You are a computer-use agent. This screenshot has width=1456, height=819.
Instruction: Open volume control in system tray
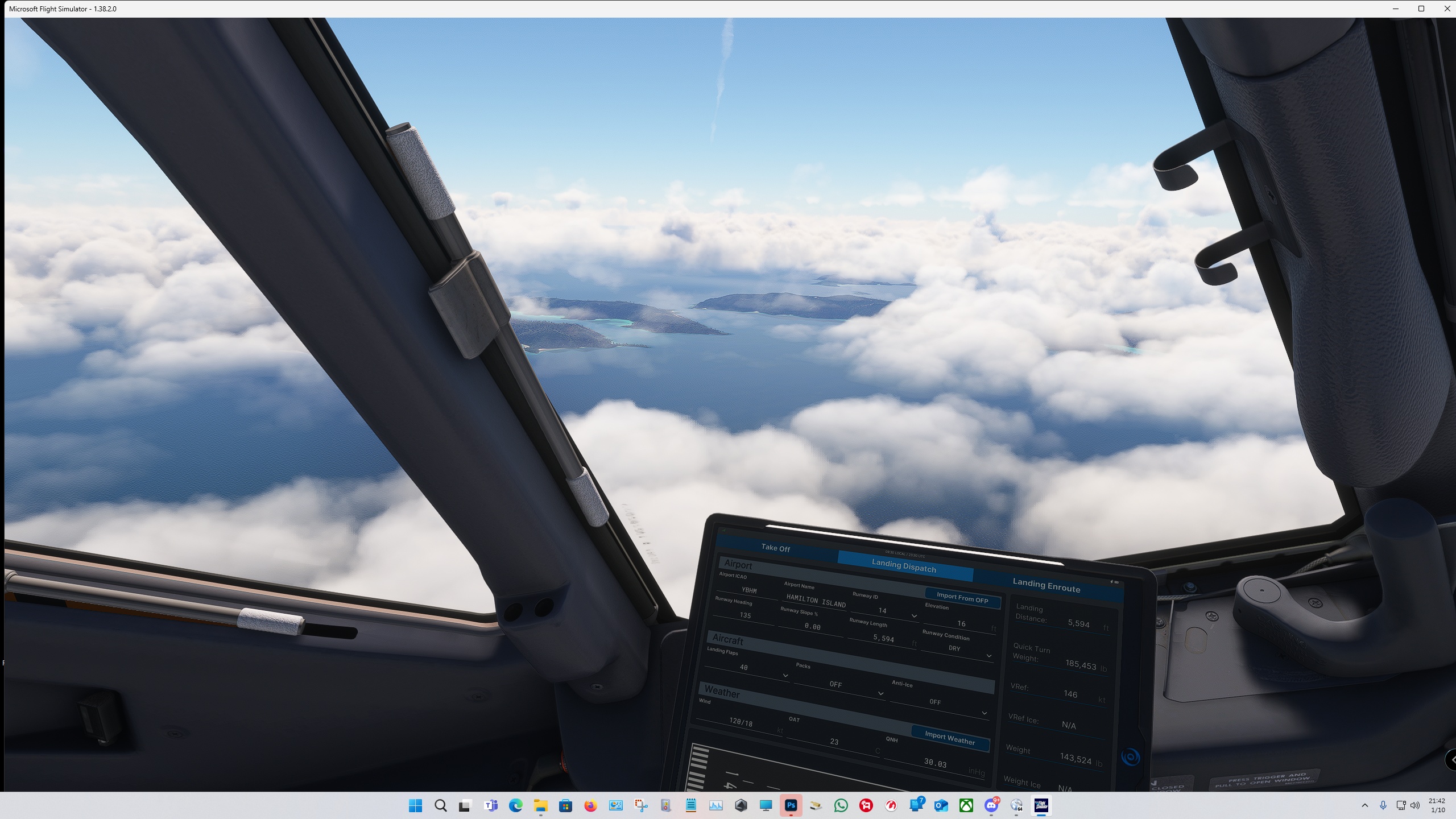[x=1415, y=805]
